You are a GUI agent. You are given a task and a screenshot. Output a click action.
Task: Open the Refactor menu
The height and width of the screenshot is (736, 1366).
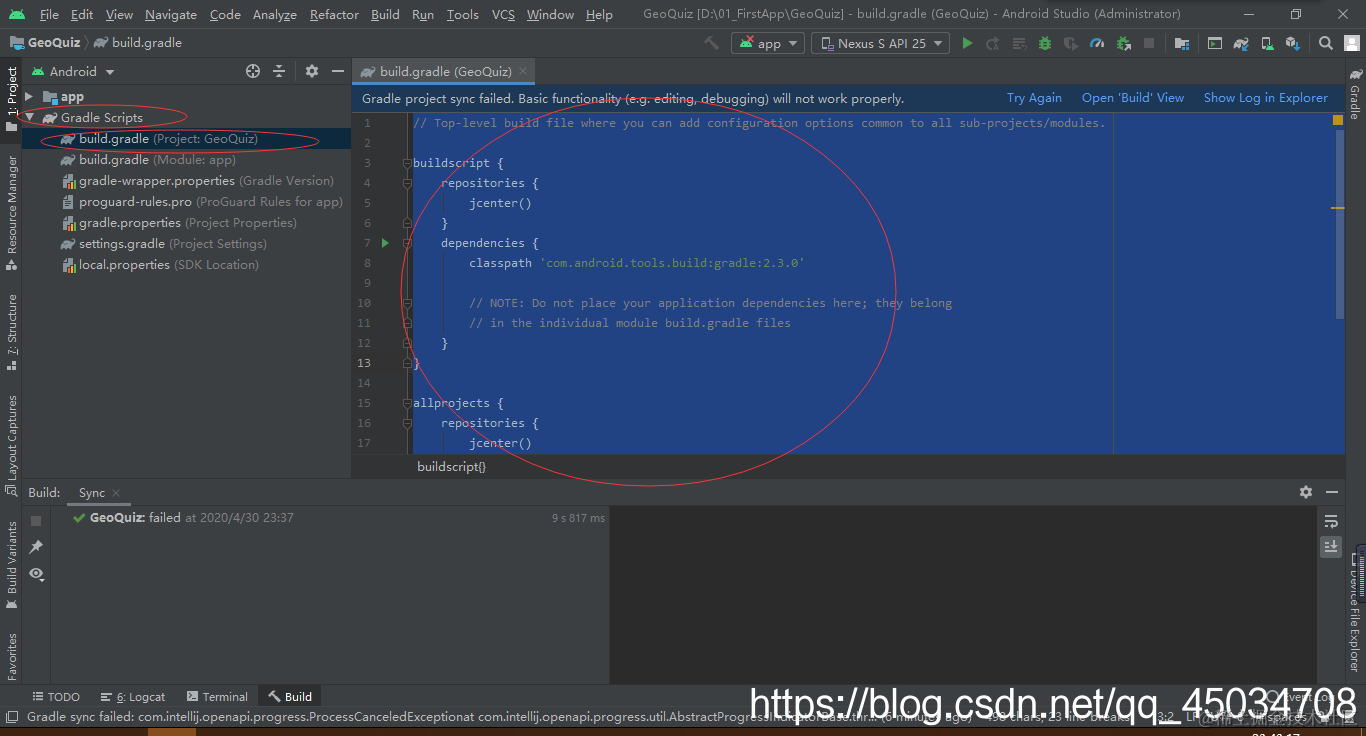click(334, 14)
